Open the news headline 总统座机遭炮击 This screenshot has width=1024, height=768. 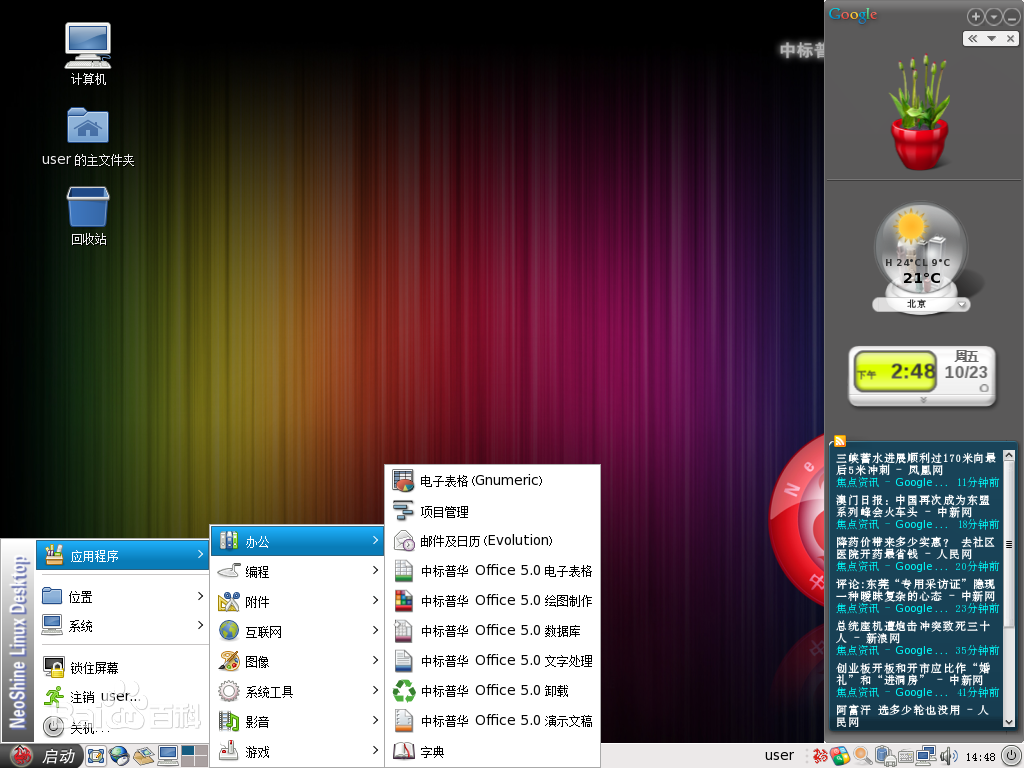tap(913, 632)
